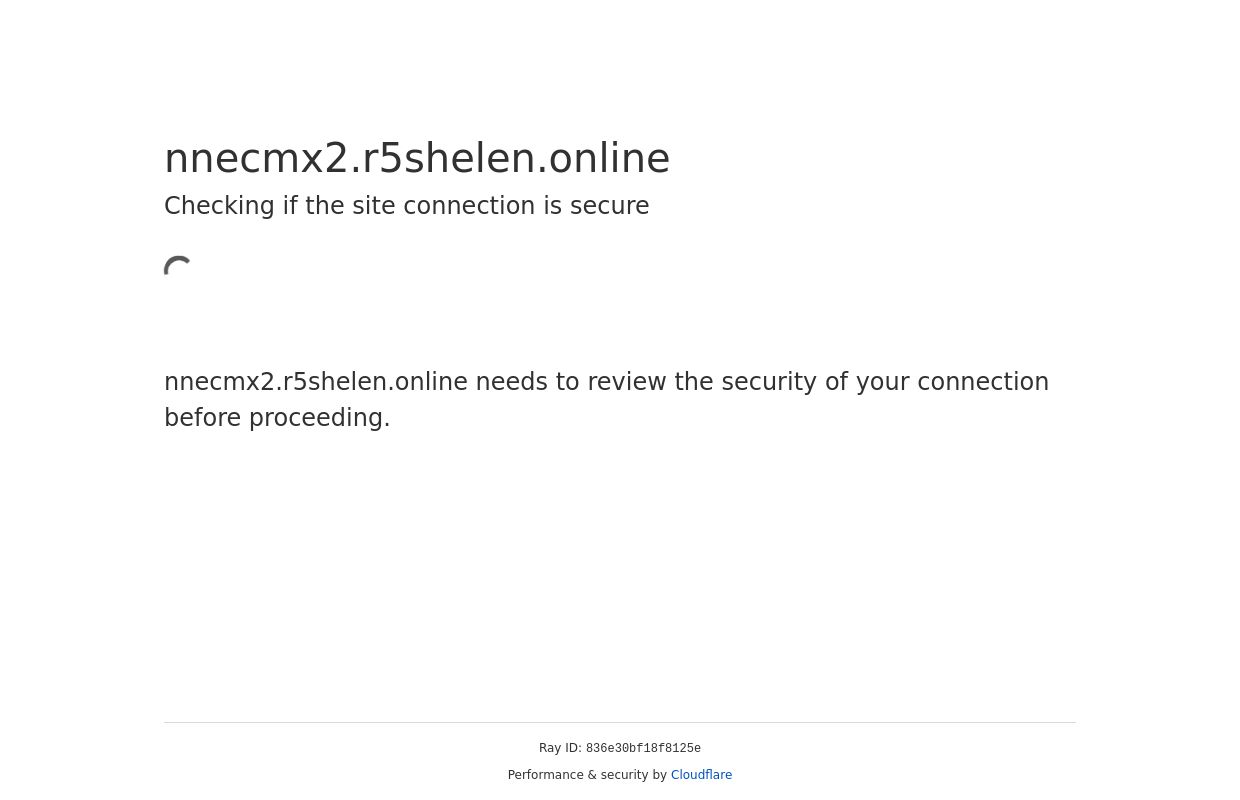This screenshot has width=1240, height=800.
Task: Click the domain name in the body paragraph
Action: coord(315,382)
